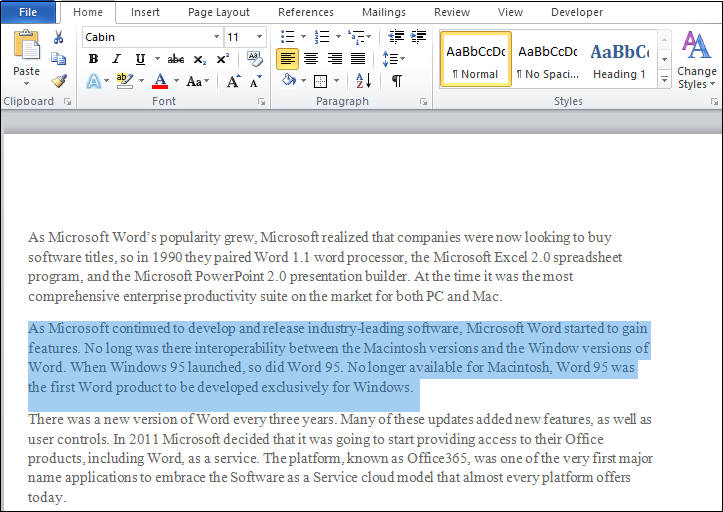This screenshot has width=723, height=512.
Task: Open the Paragraph dialog launcher
Action: point(423,101)
